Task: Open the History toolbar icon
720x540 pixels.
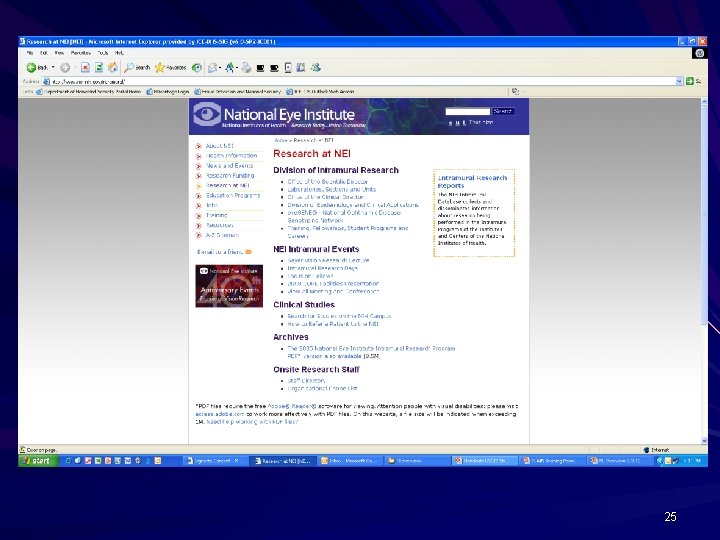Action: pyautogui.click(x=197, y=68)
